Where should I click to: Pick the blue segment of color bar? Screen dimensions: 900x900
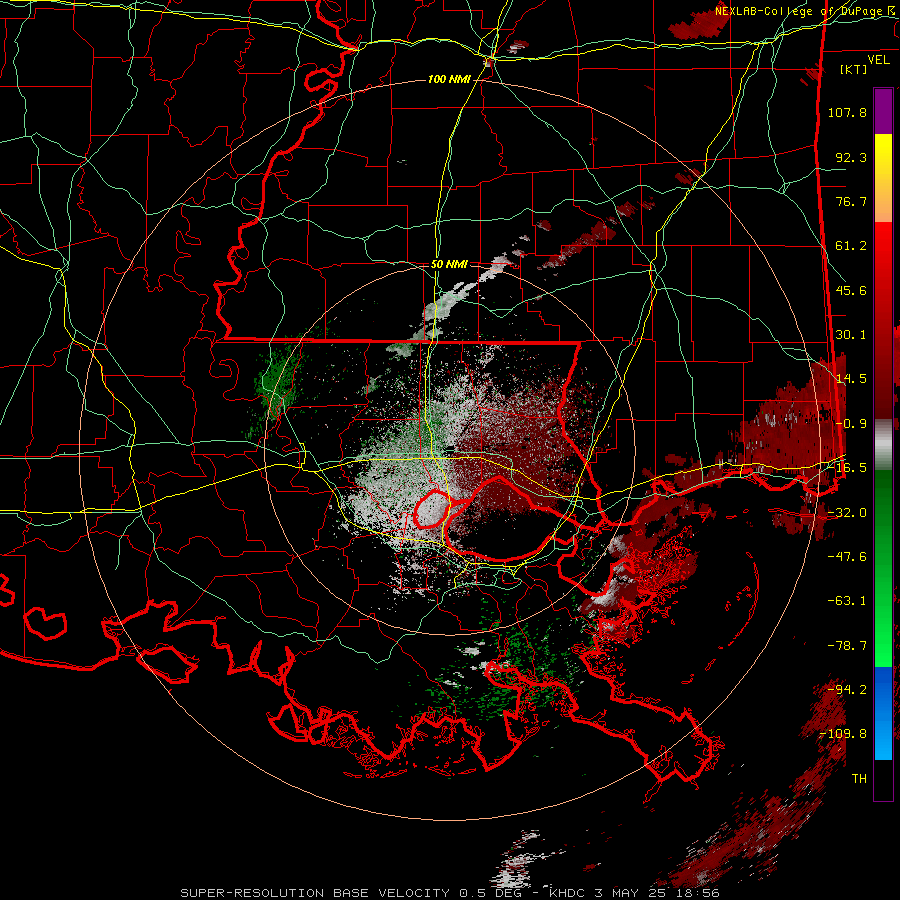click(x=883, y=713)
